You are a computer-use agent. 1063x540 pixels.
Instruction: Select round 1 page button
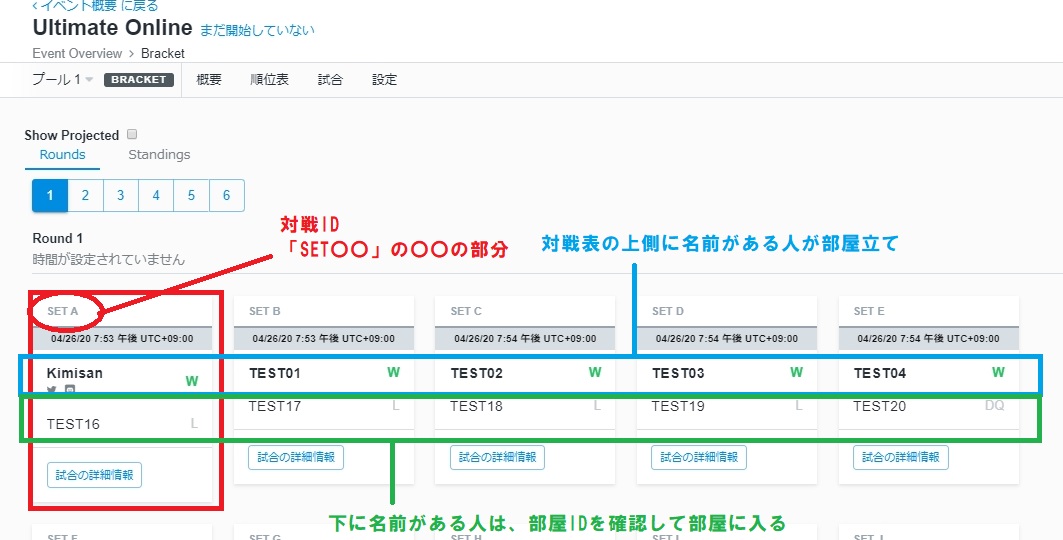[x=50, y=195]
